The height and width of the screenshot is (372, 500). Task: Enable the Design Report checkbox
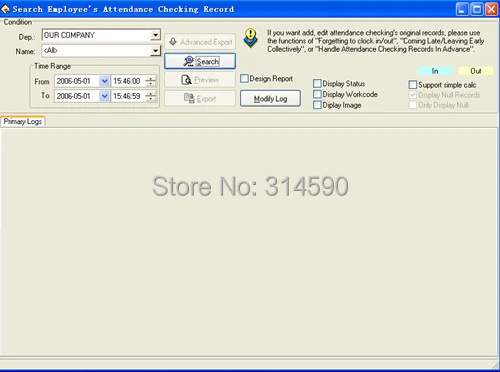[x=244, y=78]
